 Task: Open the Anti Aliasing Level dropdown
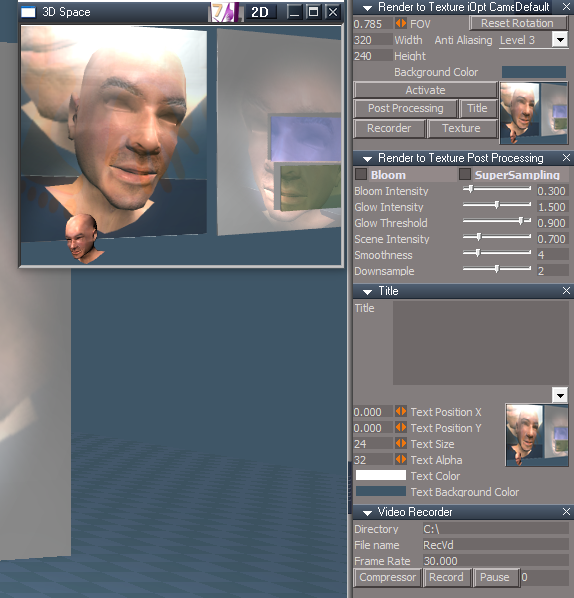(x=560, y=40)
